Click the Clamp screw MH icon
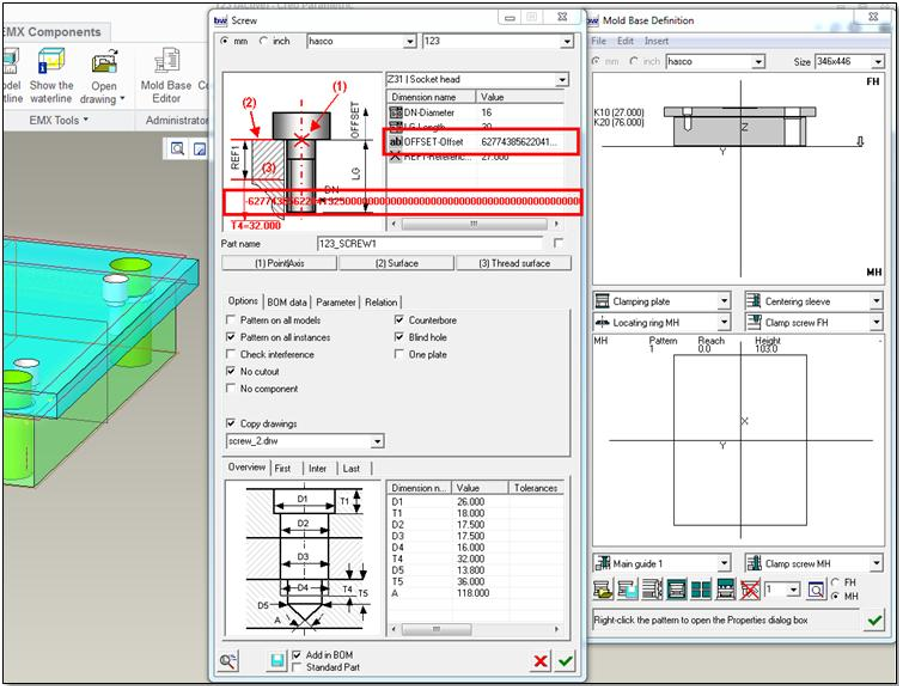The image size is (899, 686). [x=753, y=563]
